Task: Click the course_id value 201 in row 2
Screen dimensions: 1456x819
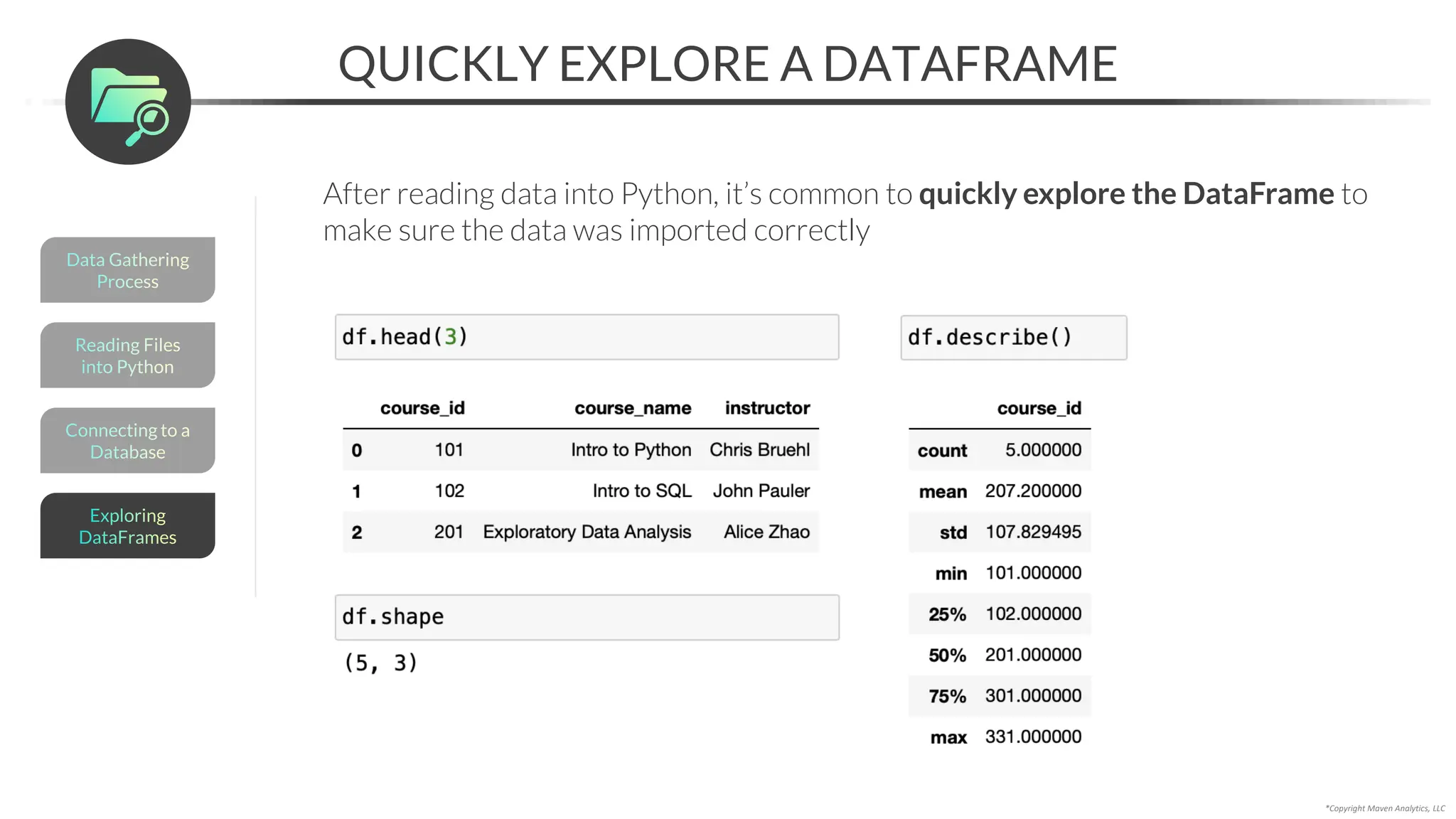Action: point(449,532)
